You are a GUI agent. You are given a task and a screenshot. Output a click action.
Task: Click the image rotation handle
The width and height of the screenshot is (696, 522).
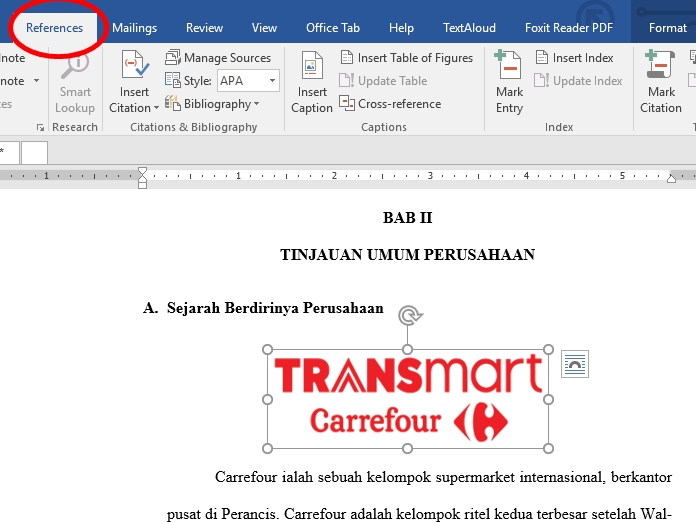pyautogui.click(x=409, y=316)
